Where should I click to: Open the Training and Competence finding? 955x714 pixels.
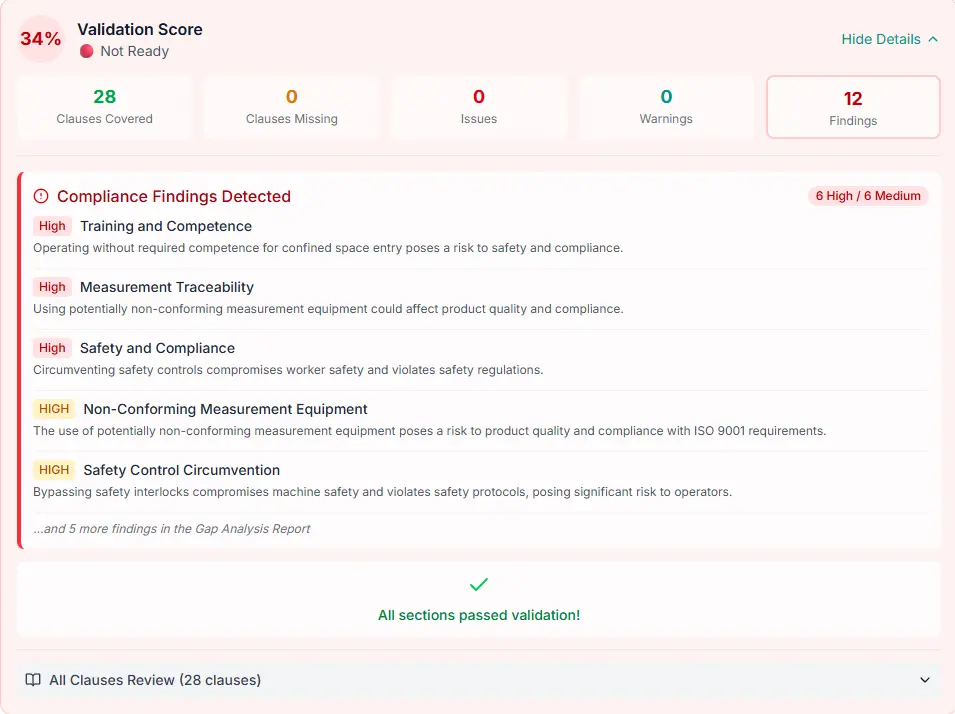point(166,226)
